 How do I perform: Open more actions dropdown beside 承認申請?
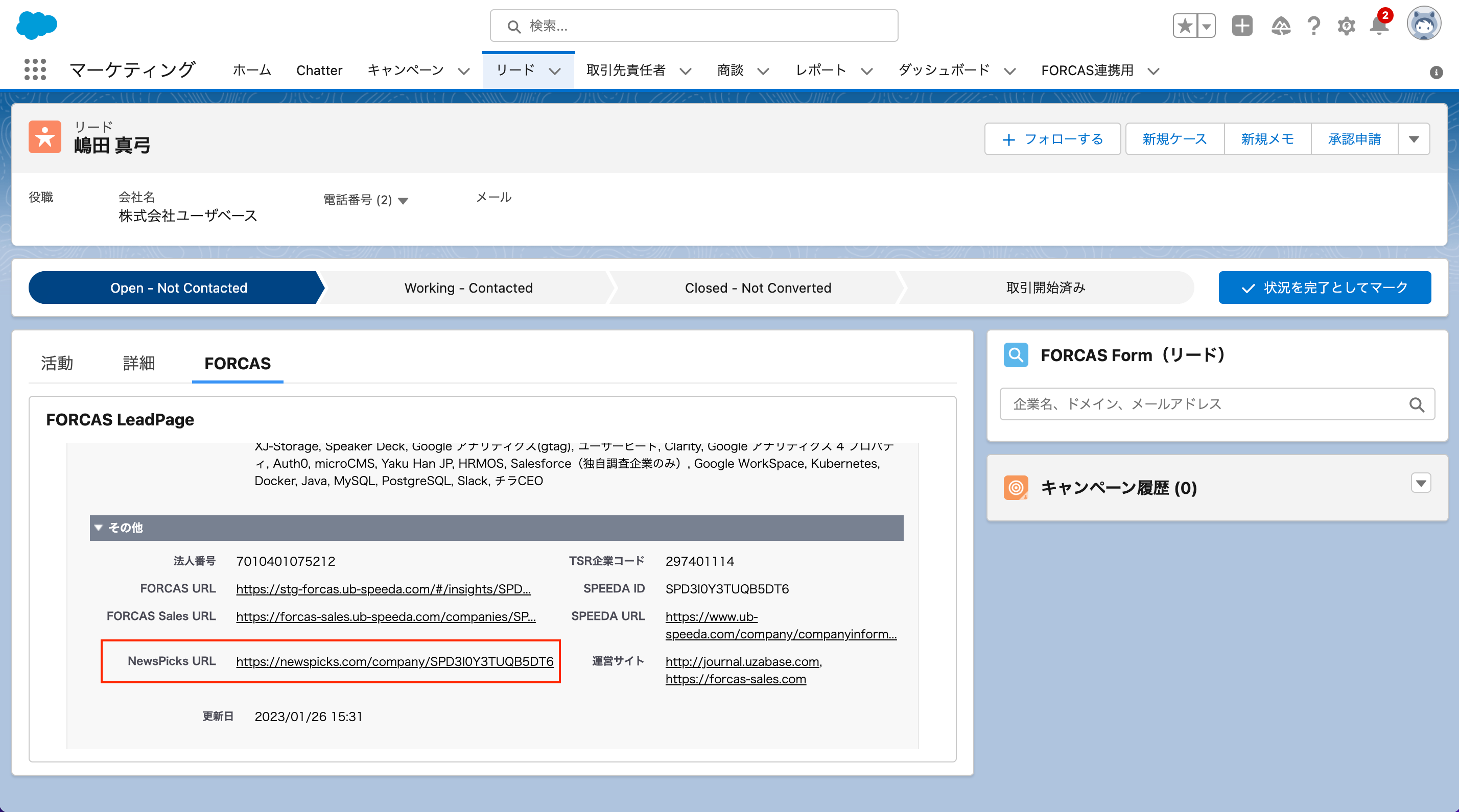[x=1414, y=139]
